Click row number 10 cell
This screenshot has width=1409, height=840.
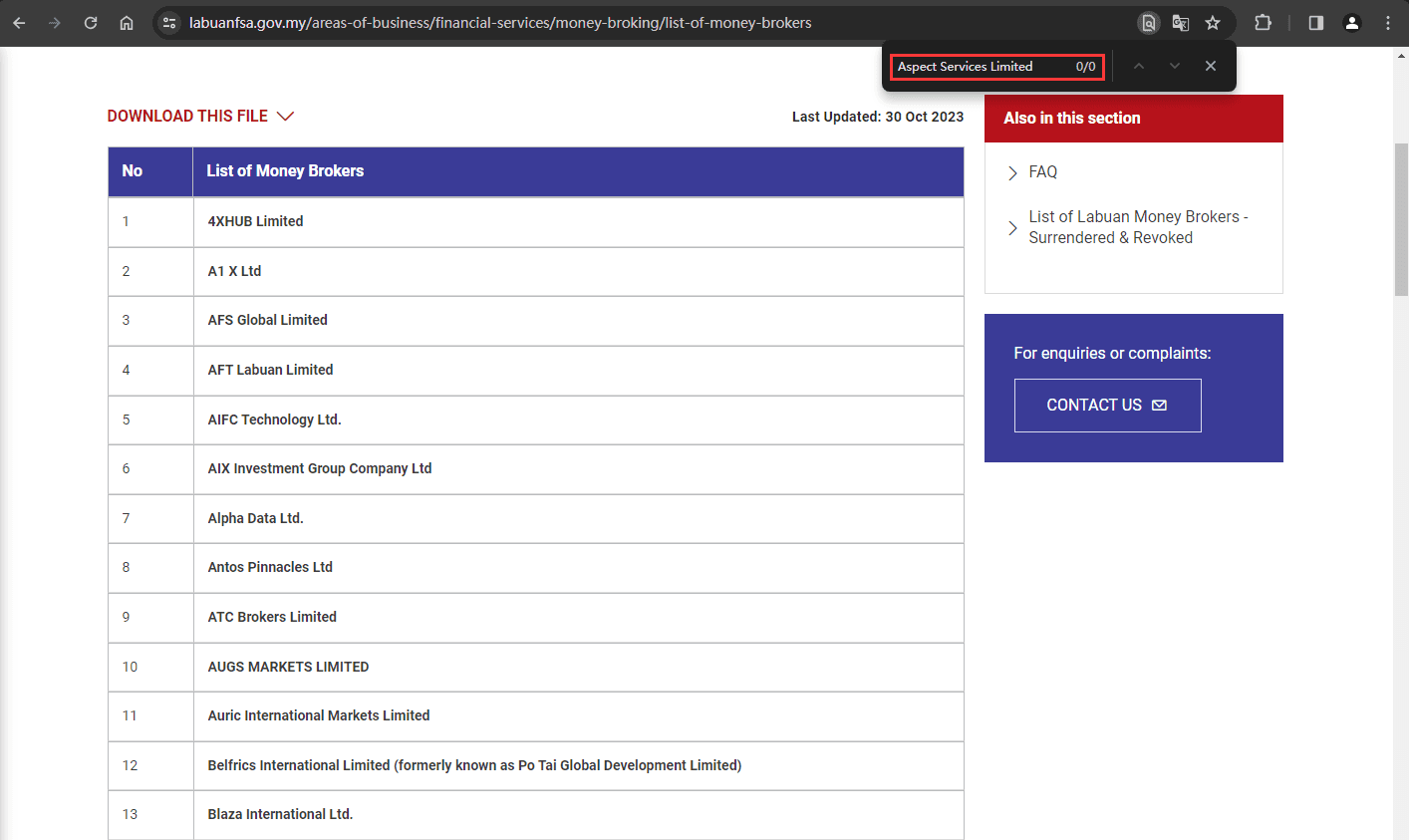pyautogui.click(x=150, y=667)
